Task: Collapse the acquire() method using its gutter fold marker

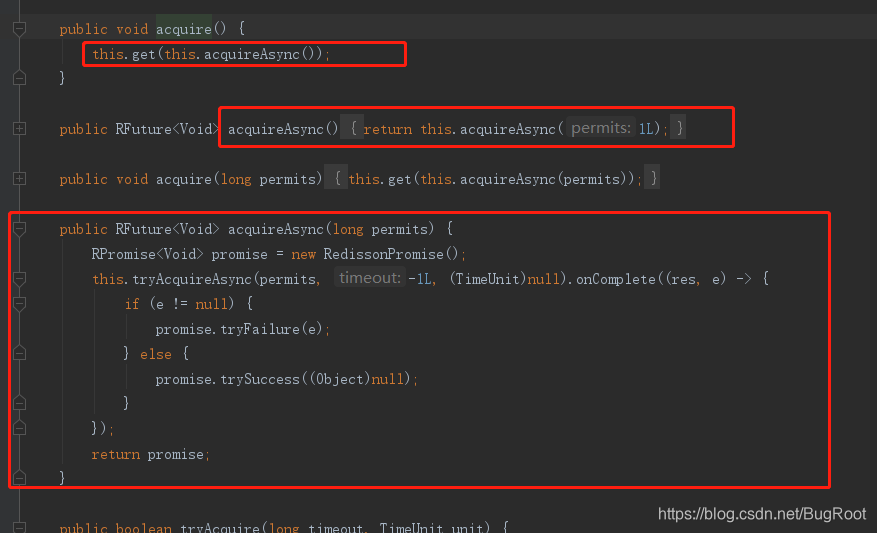Action: pos(19,29)
